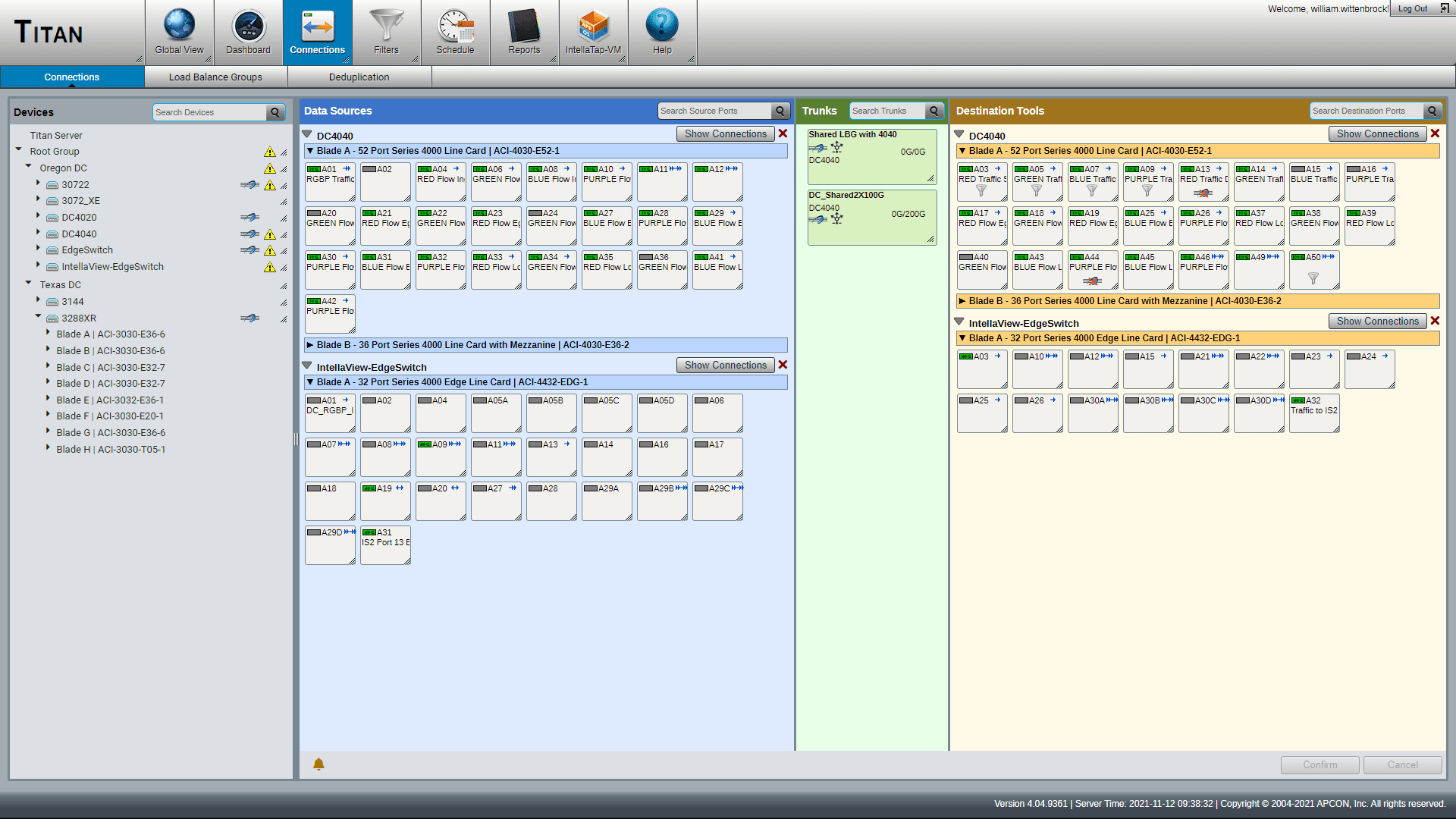Expand the Oregon DC tree item
This screenshot has width=1456, height=819.
click(29, 167)
